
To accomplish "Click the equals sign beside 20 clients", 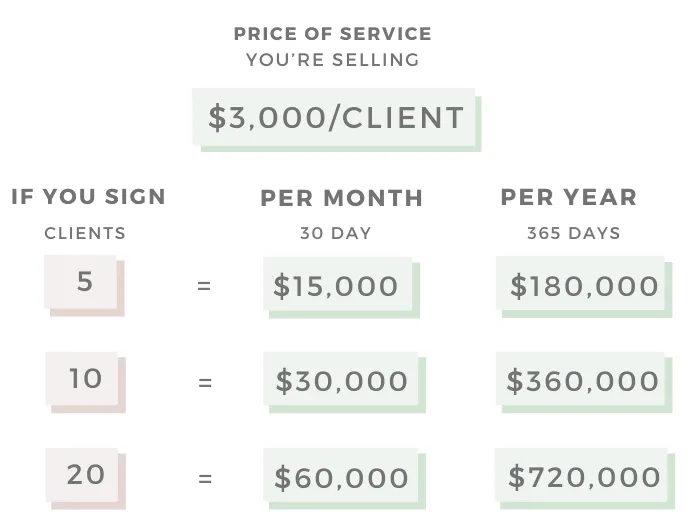I will pyautogui.click(x=205, y=478).
